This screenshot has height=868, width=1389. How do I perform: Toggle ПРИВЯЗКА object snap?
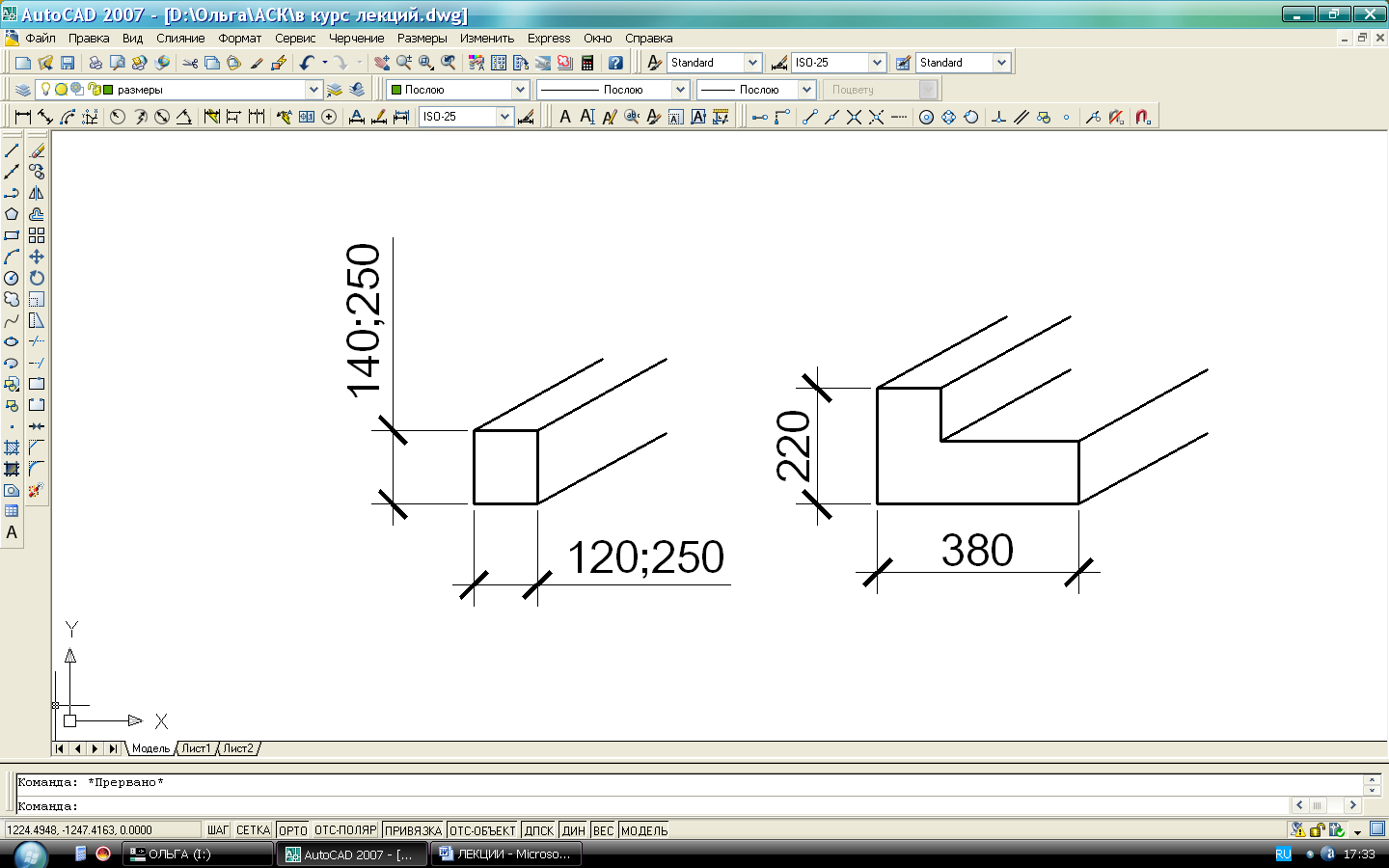413,830
